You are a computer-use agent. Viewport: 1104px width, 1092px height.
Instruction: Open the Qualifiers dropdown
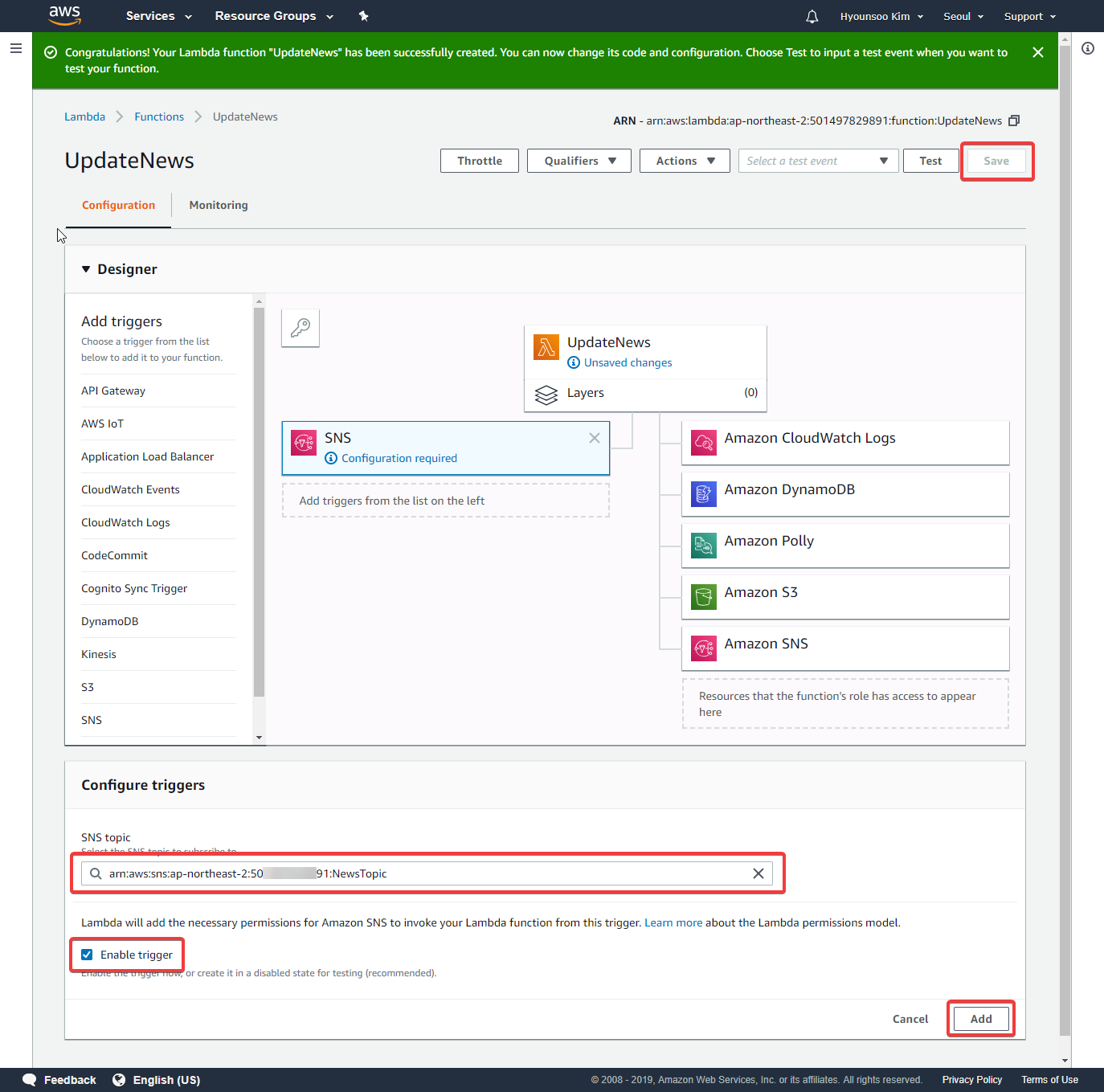(579, 161)
